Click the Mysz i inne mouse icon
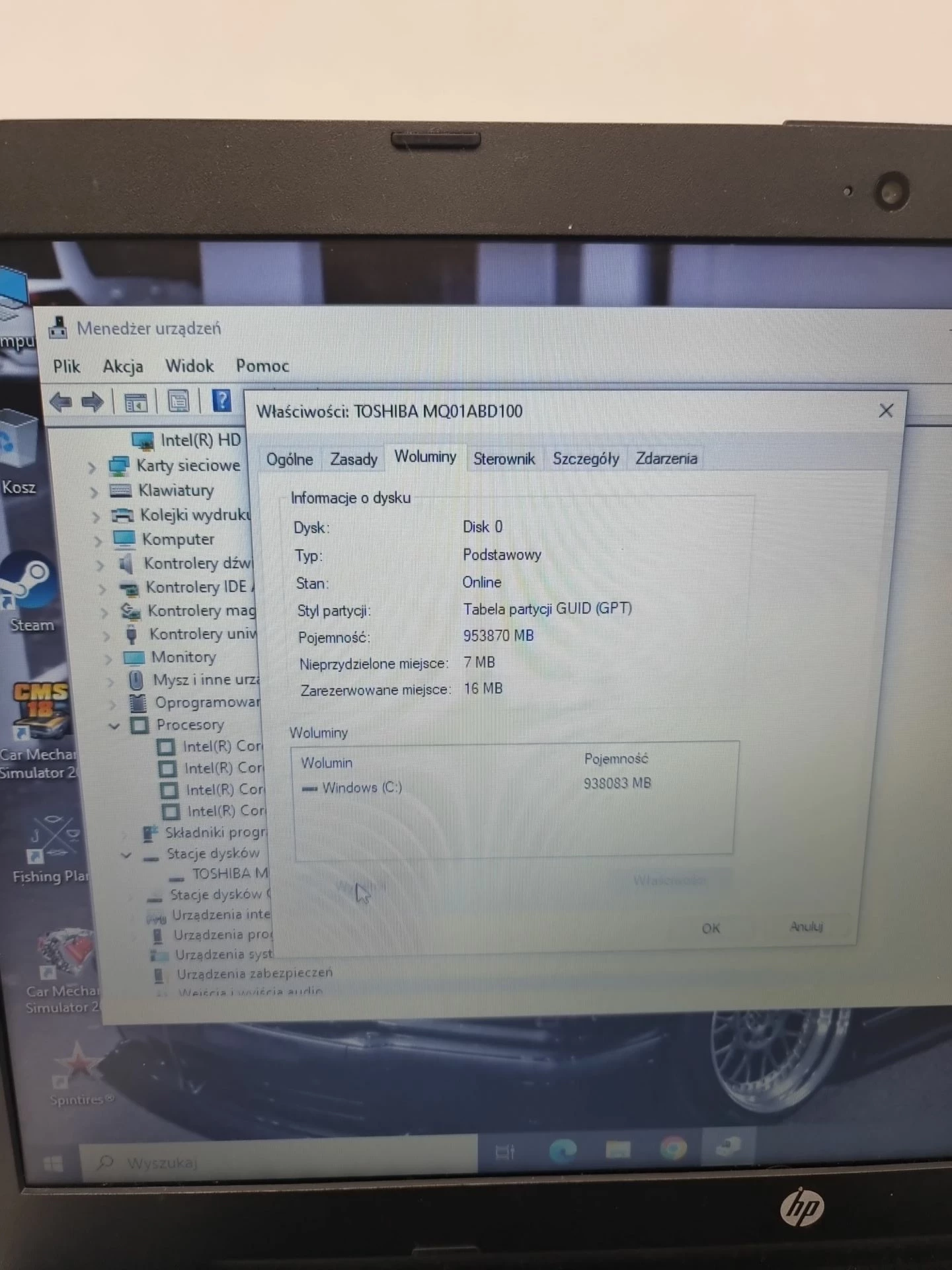 (x=136, y=680)
